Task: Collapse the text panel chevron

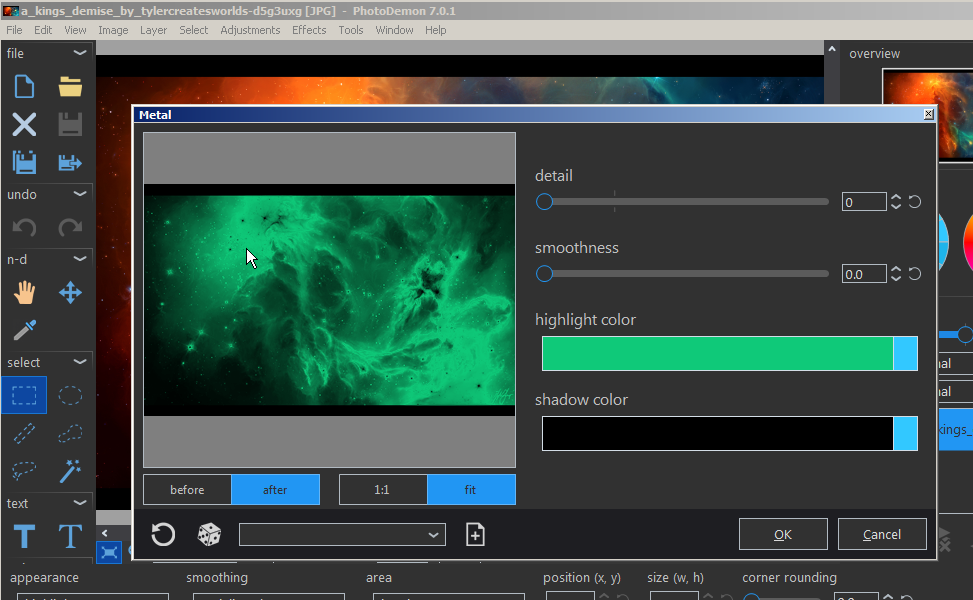Action: 80,503
